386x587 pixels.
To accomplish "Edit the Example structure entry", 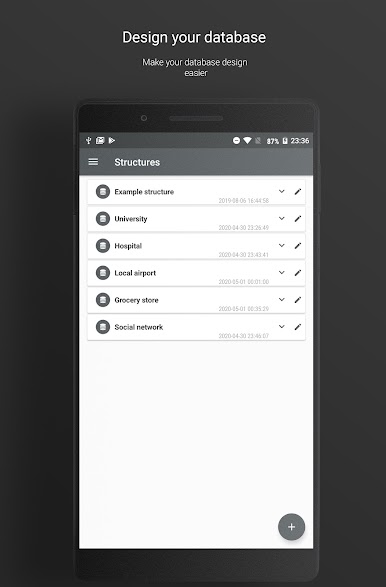I will [x=298, y=192].
